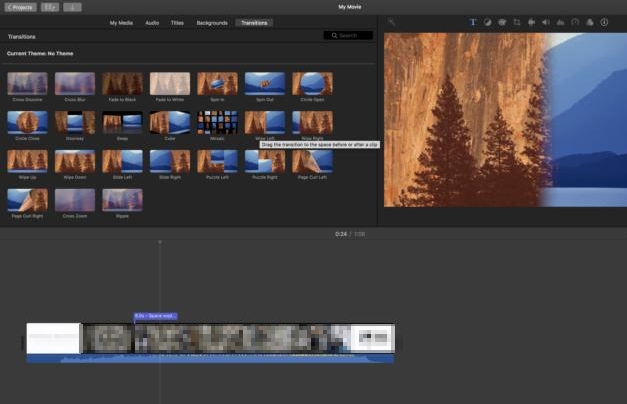Choose the Page Curl Right transition
The height and width of the screenshot is (404, 627).
[x=27, y=200]
